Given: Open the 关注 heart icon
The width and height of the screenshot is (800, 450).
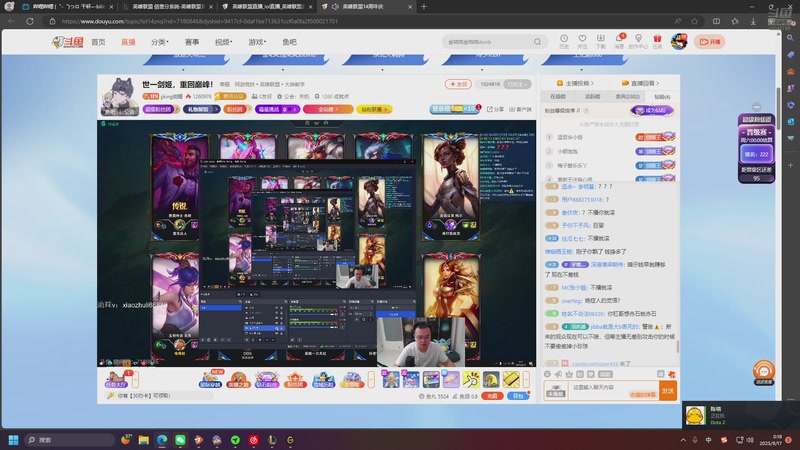Looking at the screenshot, I should click(582, 41).
